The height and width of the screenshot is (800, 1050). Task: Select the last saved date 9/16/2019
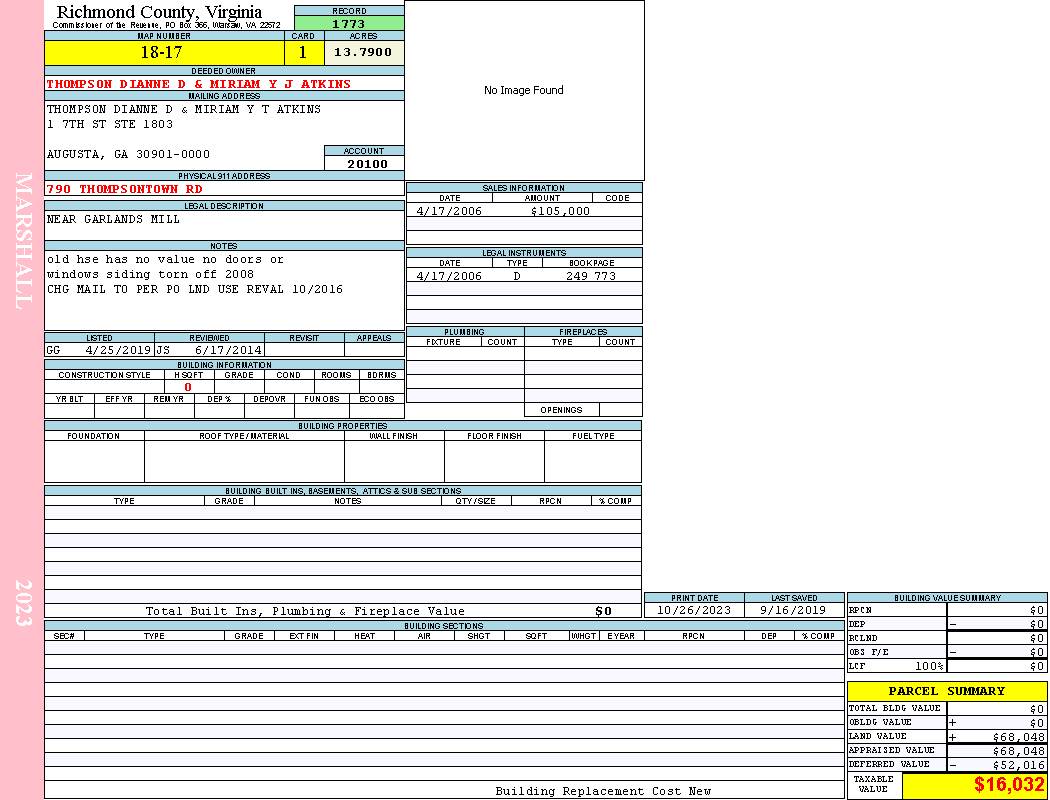click(x=794, y=610)
